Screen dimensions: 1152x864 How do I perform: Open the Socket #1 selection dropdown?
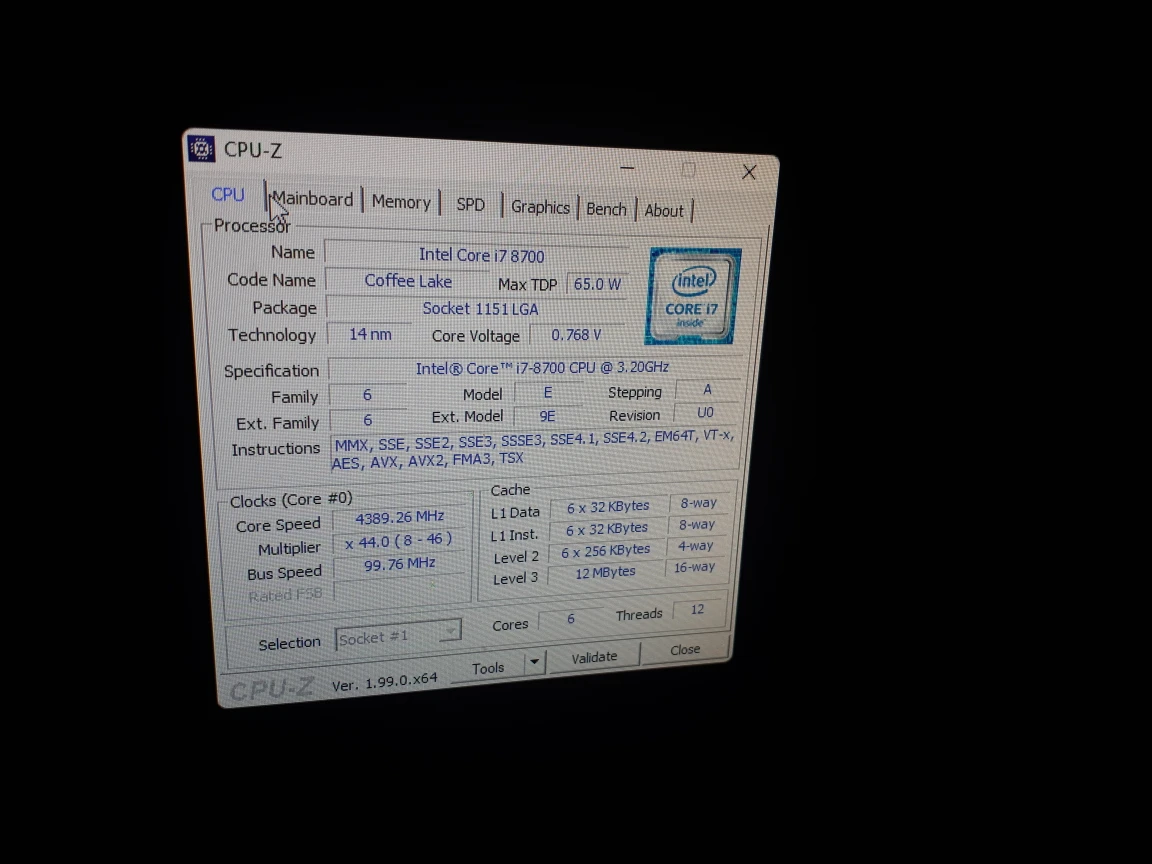[x=397, y=636]
